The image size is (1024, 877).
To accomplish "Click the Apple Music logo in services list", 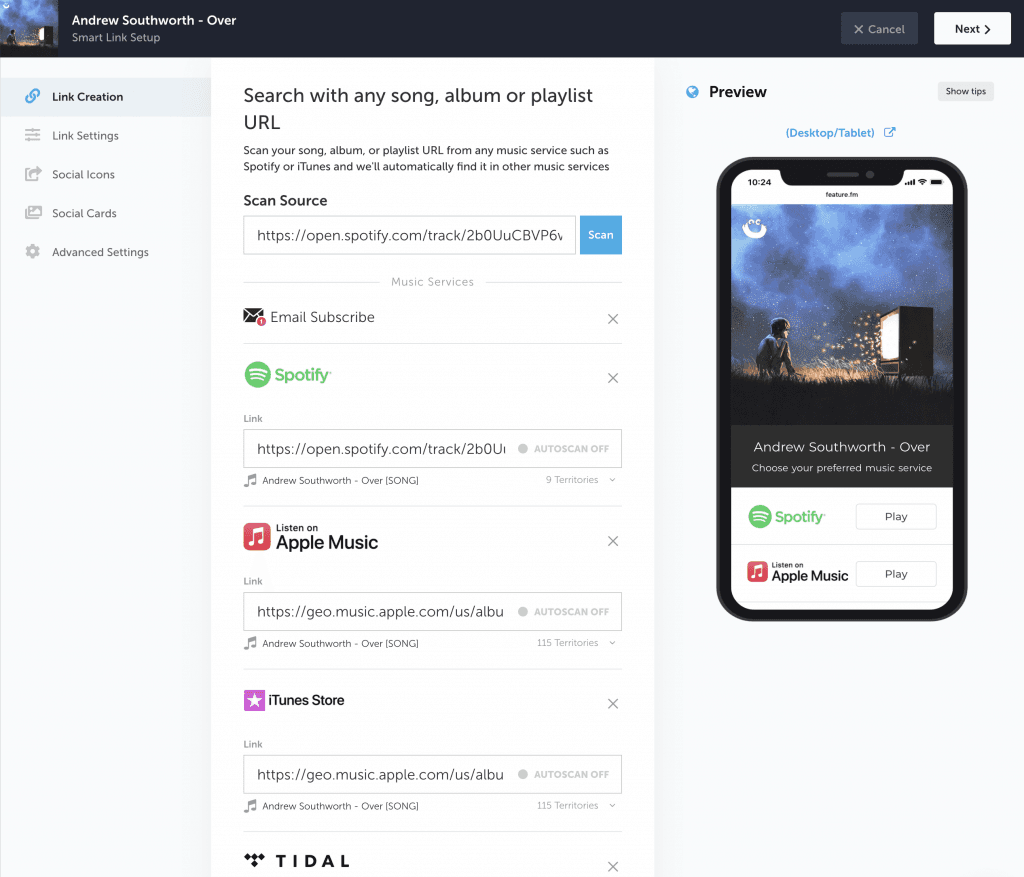I will (311, 537).
